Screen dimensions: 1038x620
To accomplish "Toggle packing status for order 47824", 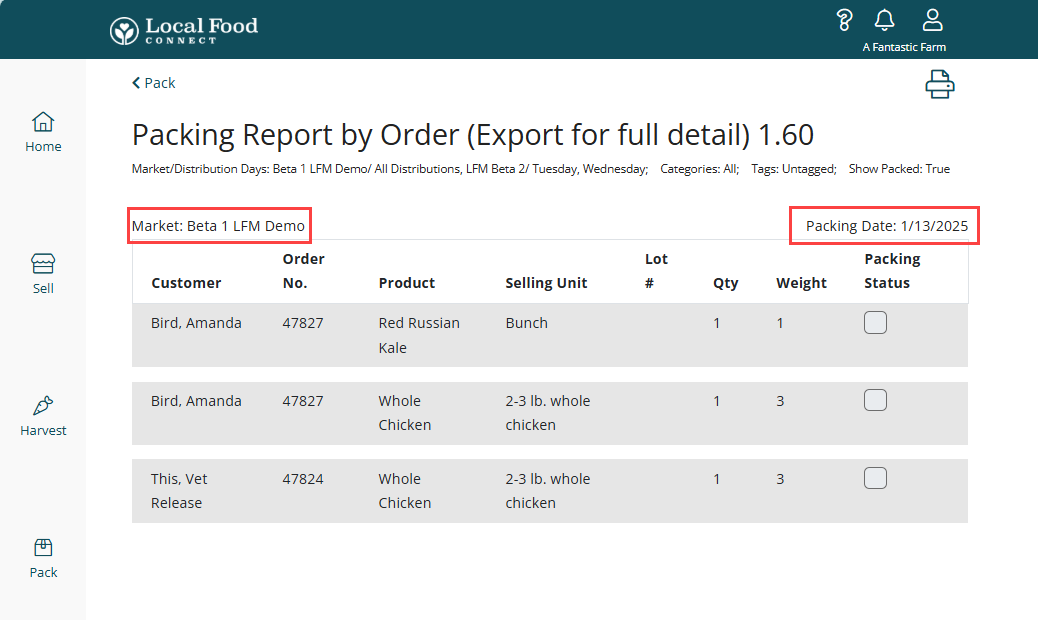I will pyautogui.click(x=875, y=477).
